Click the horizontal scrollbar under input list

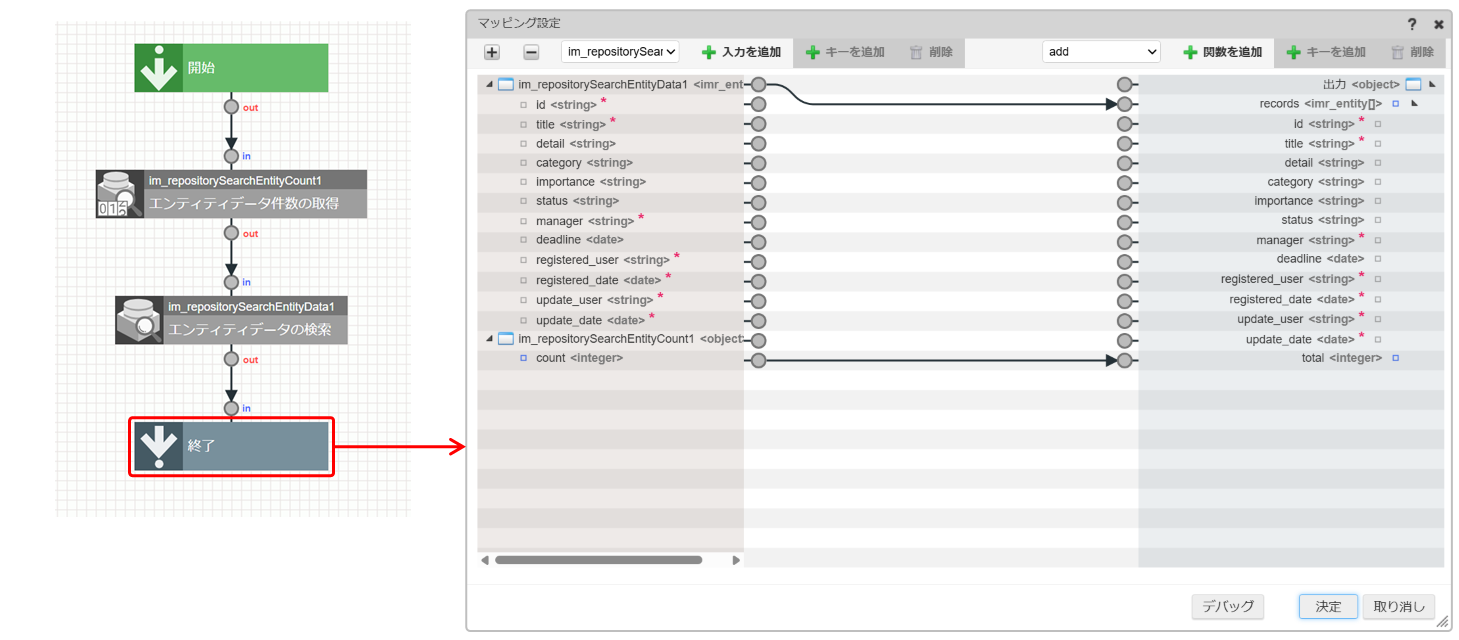598,560
